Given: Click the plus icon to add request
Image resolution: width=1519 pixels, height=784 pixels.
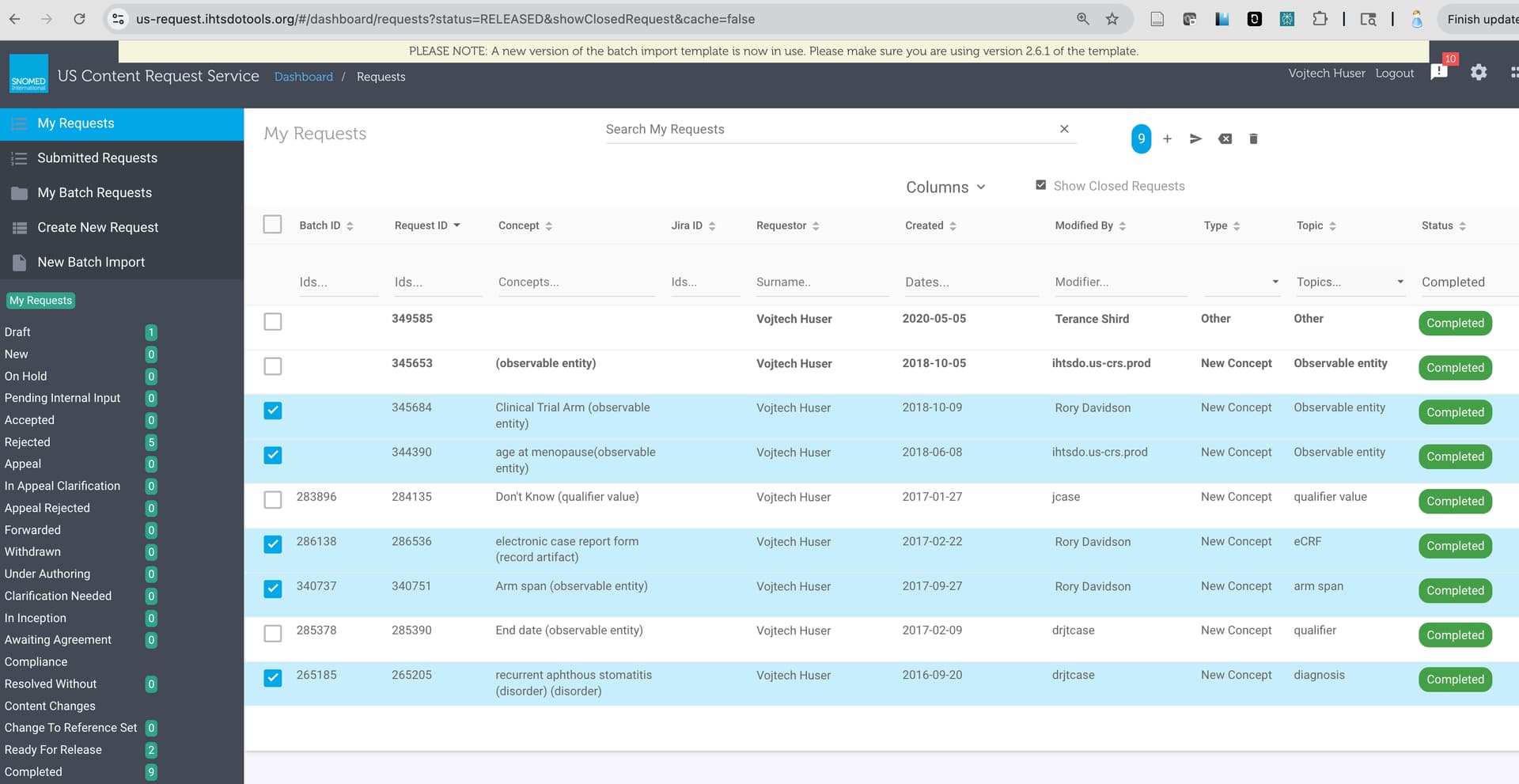Looking at the screenshot, I should (1167, 139).
